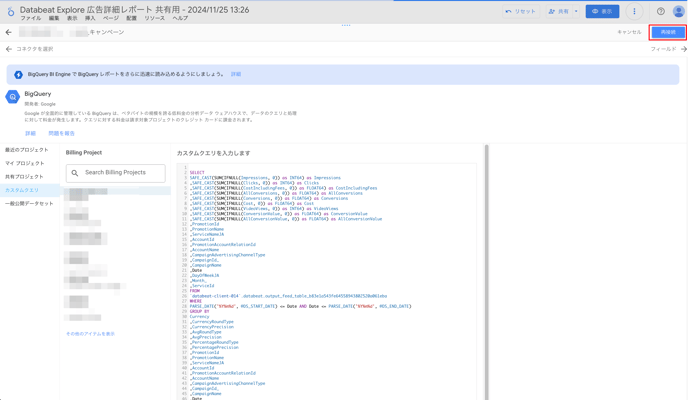Select 最近のプロジェクト in the sidebar
This screenshot has width=688, height=400.
tap(29, 150)
